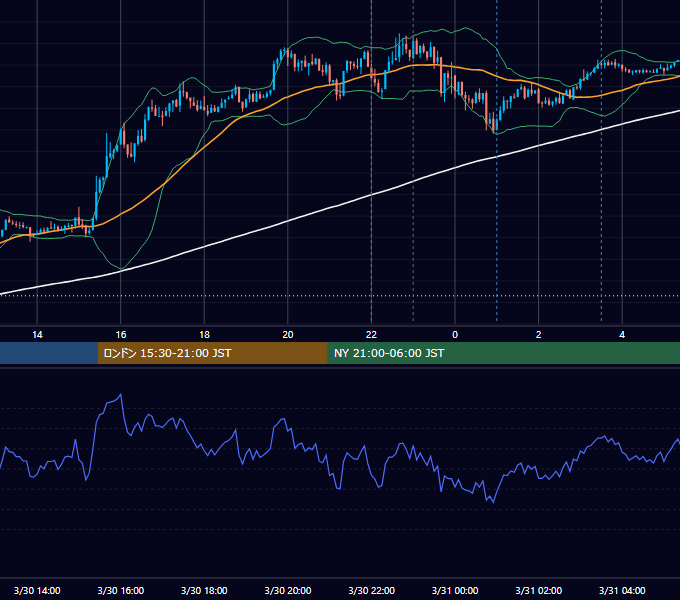
Task: Click the NY 21:00-06:00 JST session bar
Action: [x=503, y=353]
